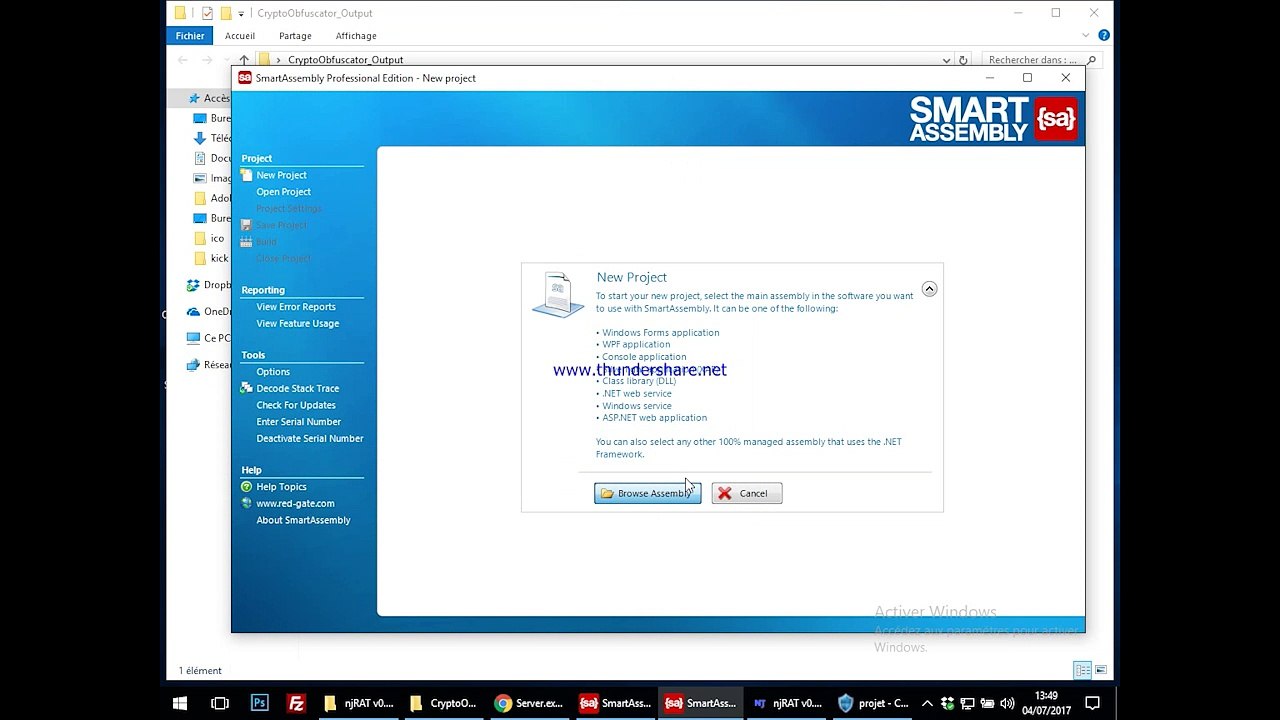Switch to Accueil tab in Explorer

[240, 36]
